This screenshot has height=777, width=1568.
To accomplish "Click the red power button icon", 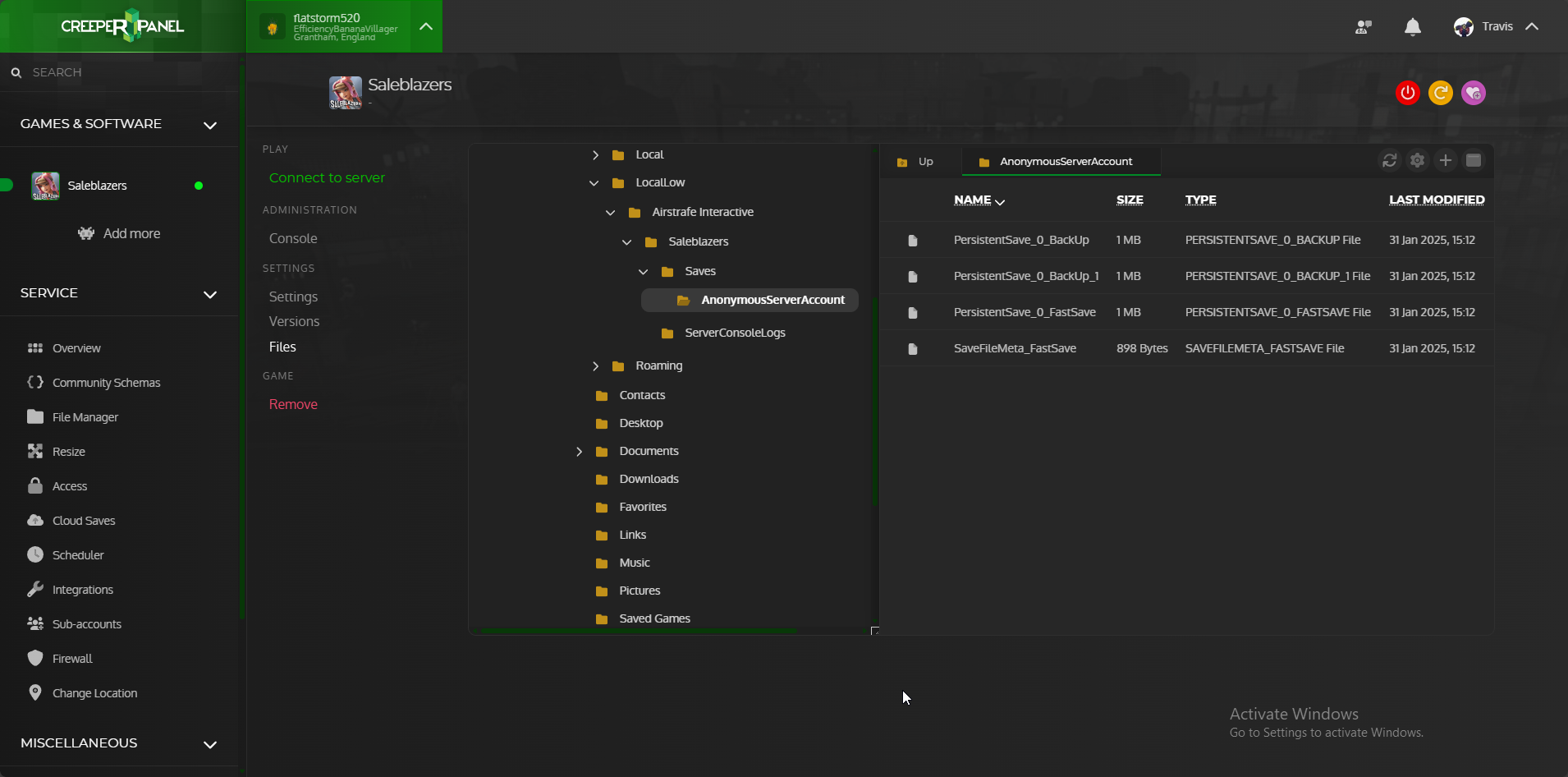I will click(1408, 93).
